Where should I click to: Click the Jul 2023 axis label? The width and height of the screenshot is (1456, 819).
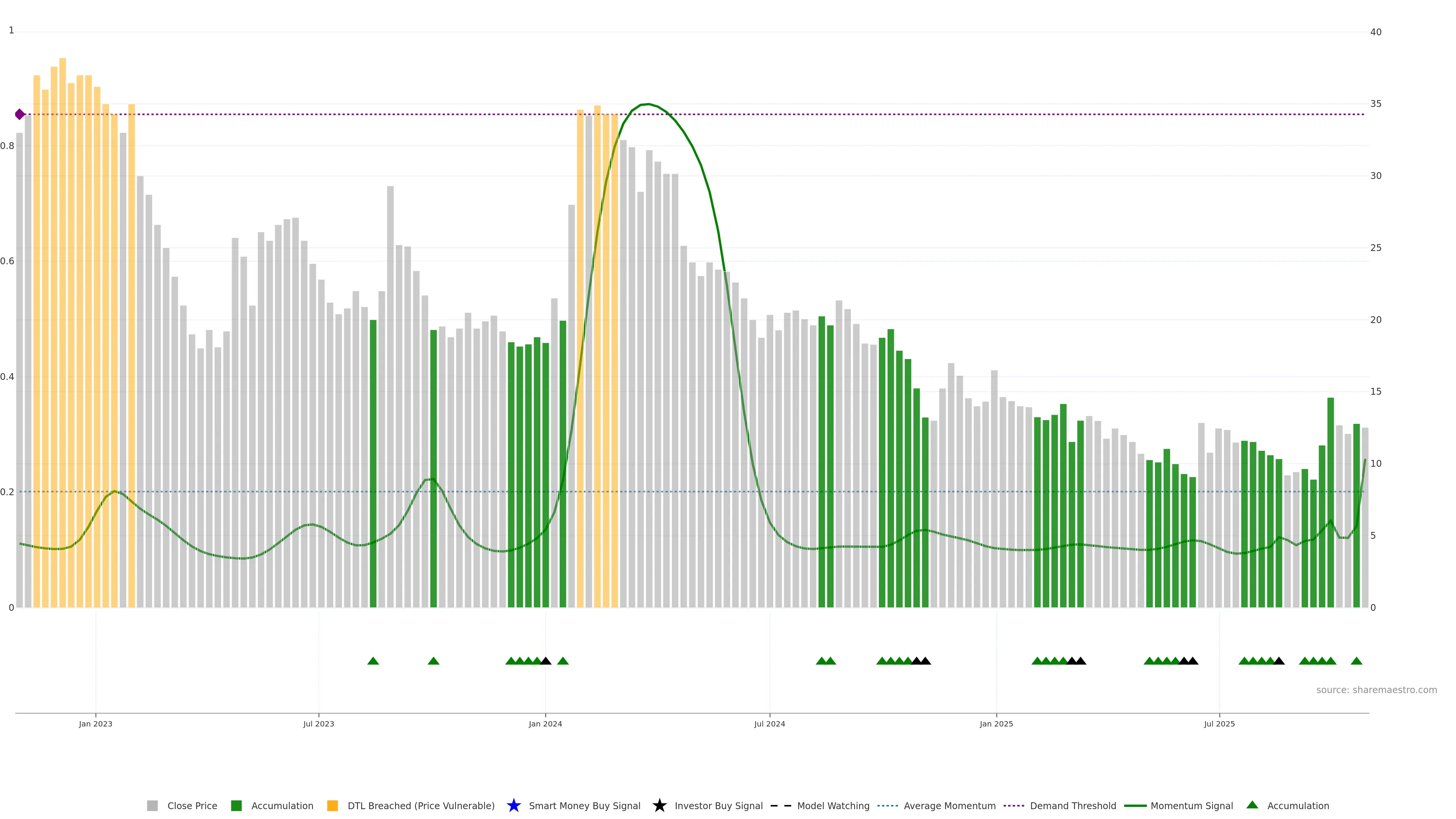(x=318, y=723)
